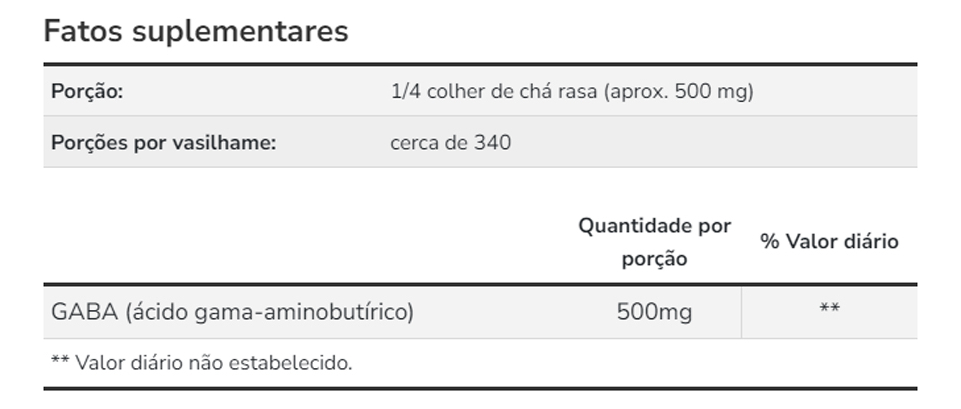Image resolution: width=961 pixels, height=409 pixels.
Task: Click the asterisks starting the footnote
Action: pos(60,361)
